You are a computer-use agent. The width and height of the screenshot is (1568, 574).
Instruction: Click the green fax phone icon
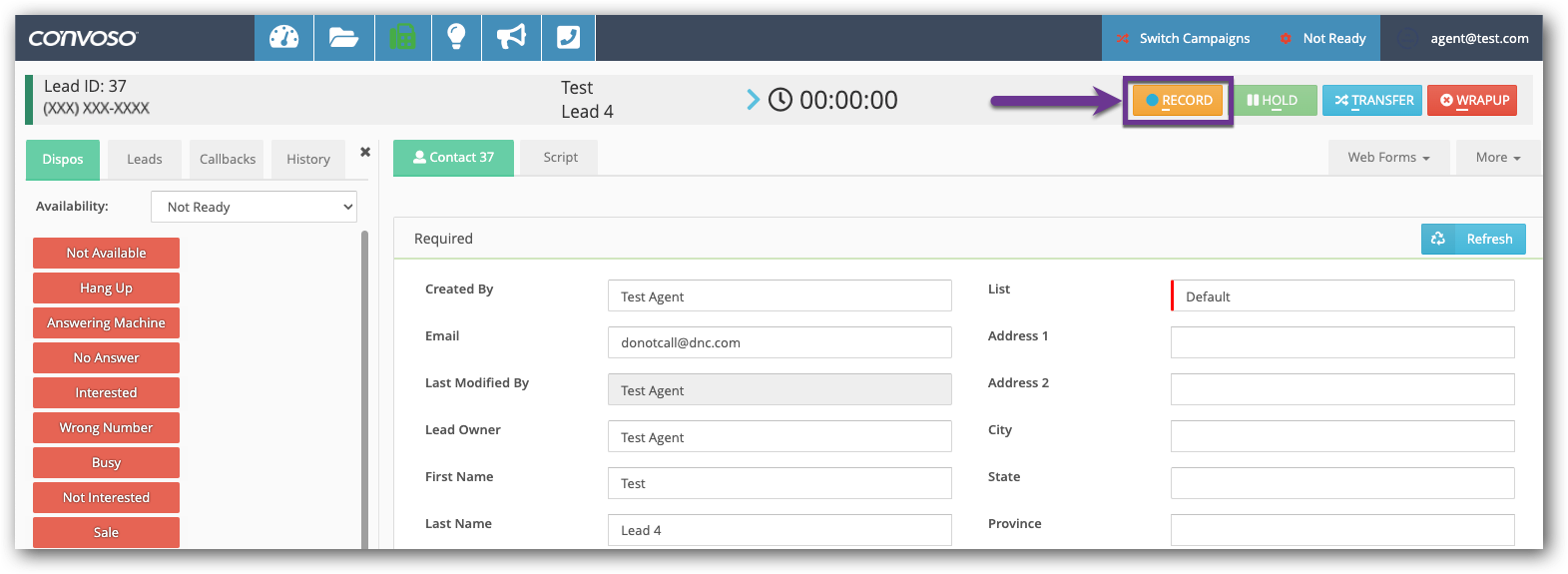(402, 38)
